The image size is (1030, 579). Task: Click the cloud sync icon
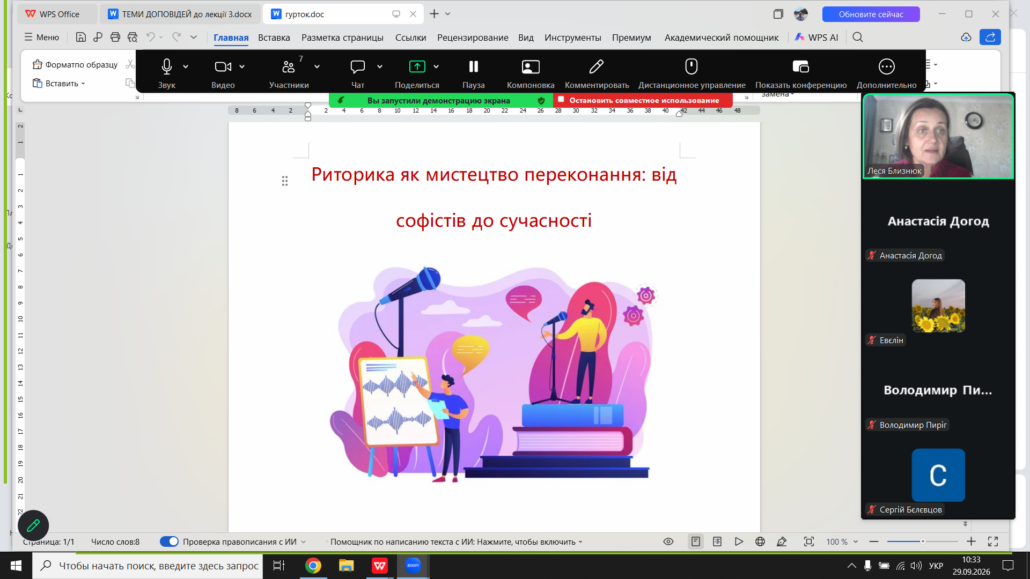pyautogui.click(x=966, y=37)
